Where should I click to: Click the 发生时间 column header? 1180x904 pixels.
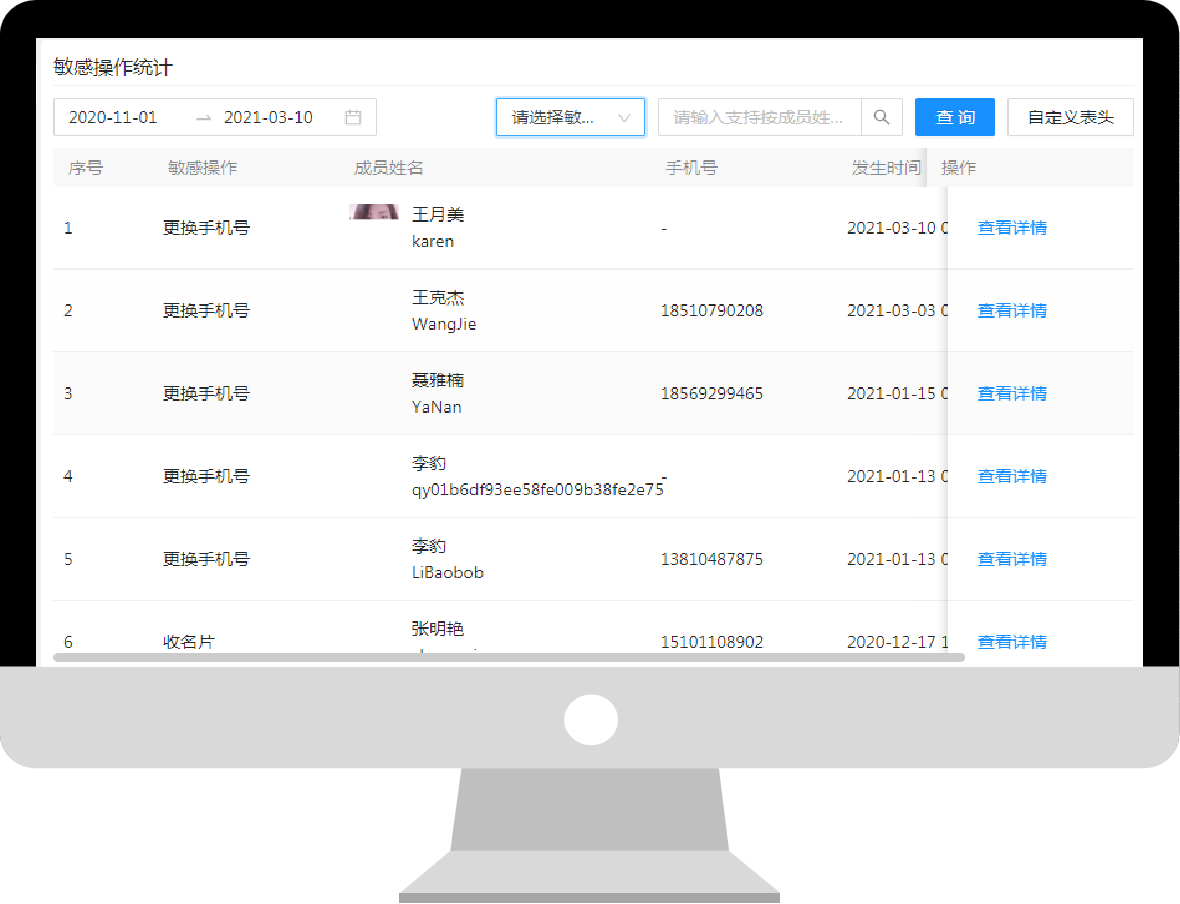tap(885, 168)
